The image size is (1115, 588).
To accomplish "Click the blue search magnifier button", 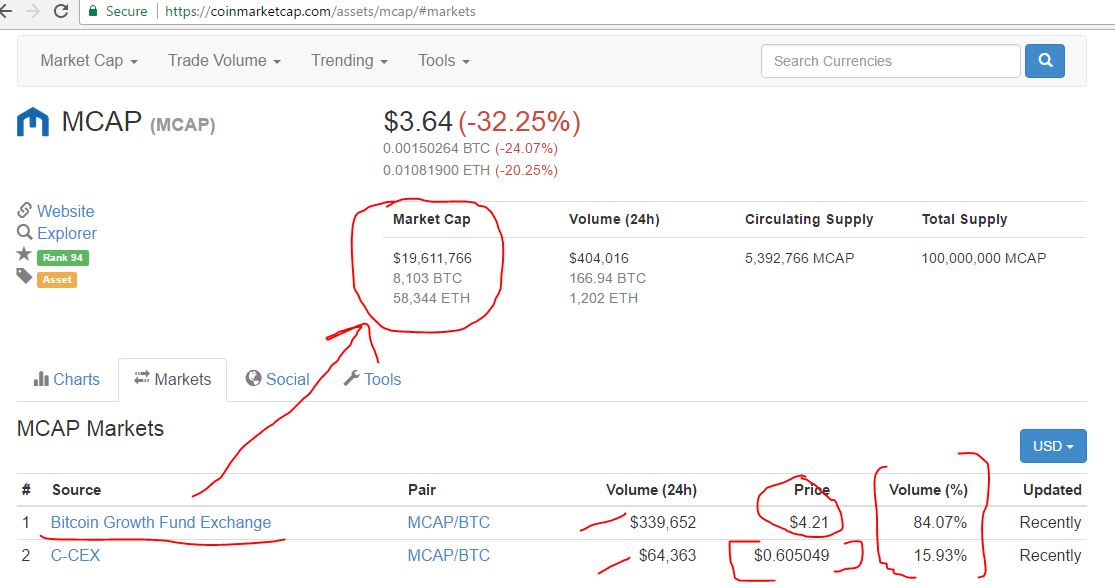I will (x=1045, y=61).
